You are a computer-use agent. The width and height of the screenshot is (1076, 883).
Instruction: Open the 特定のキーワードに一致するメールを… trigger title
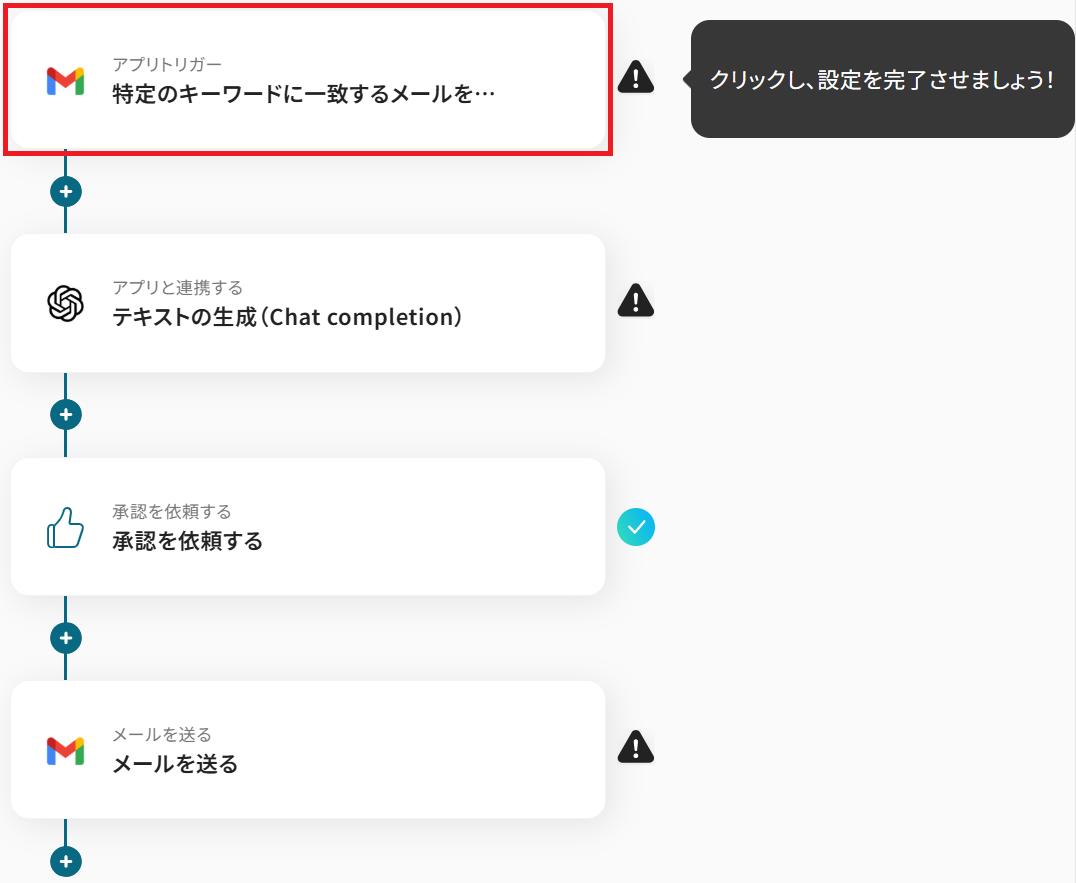click(x=304, y=95)
